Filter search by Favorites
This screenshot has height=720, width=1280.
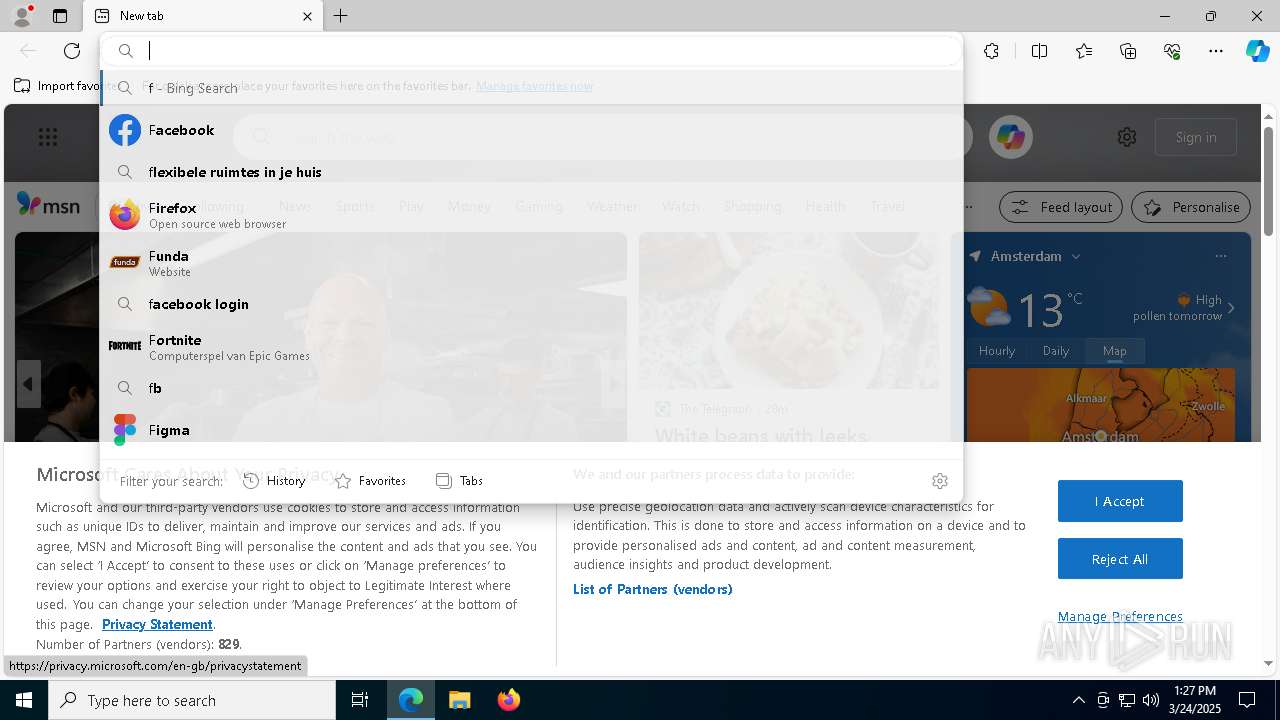[x=371, y=481]
